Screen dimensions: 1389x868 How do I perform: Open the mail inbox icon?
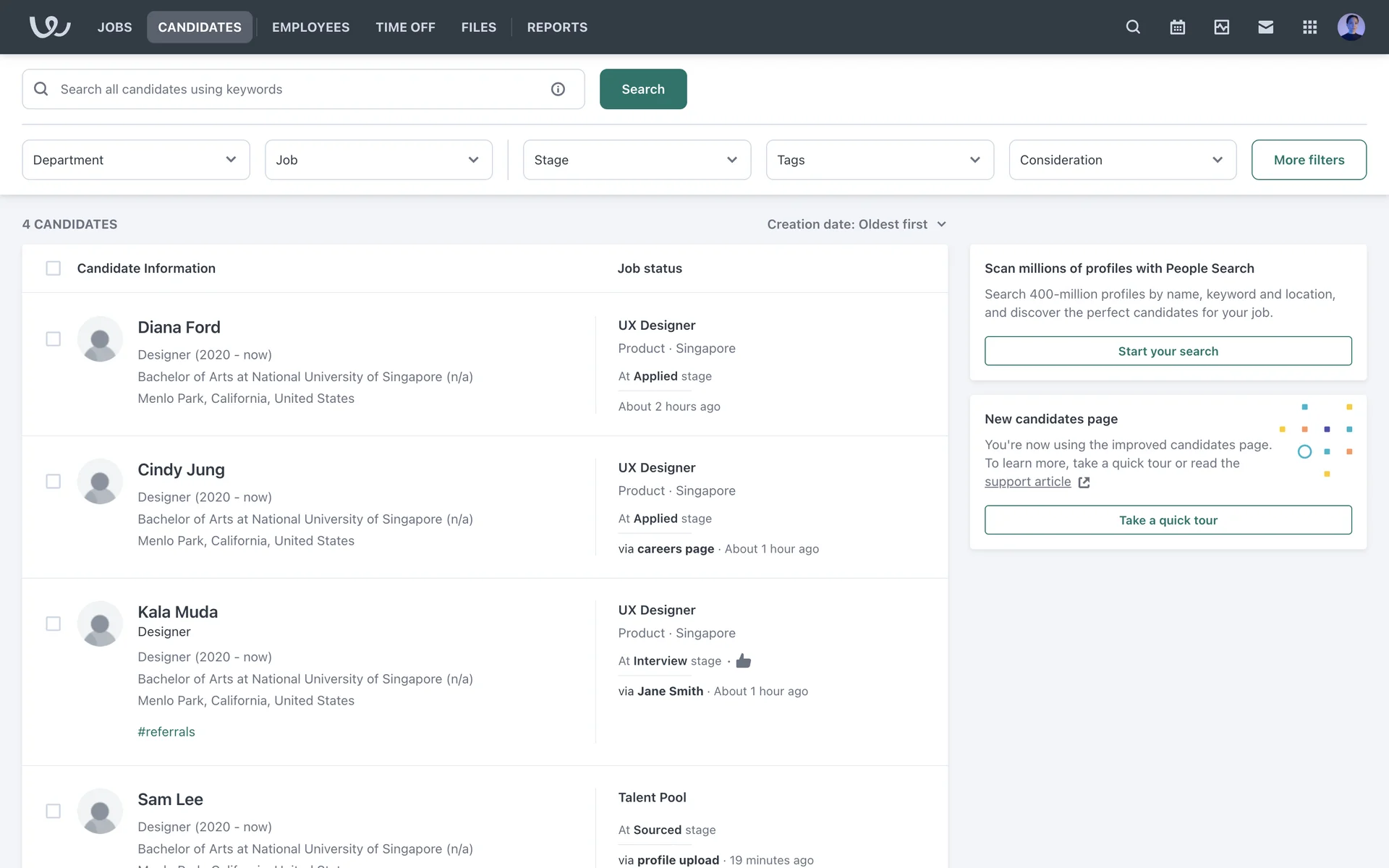tap(1265, 27)
